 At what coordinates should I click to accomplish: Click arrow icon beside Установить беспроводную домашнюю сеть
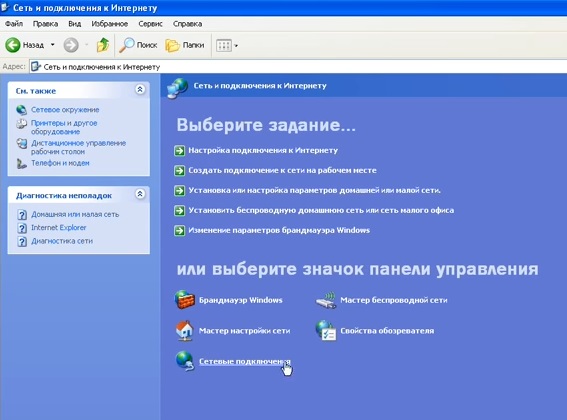pos(180,211)
